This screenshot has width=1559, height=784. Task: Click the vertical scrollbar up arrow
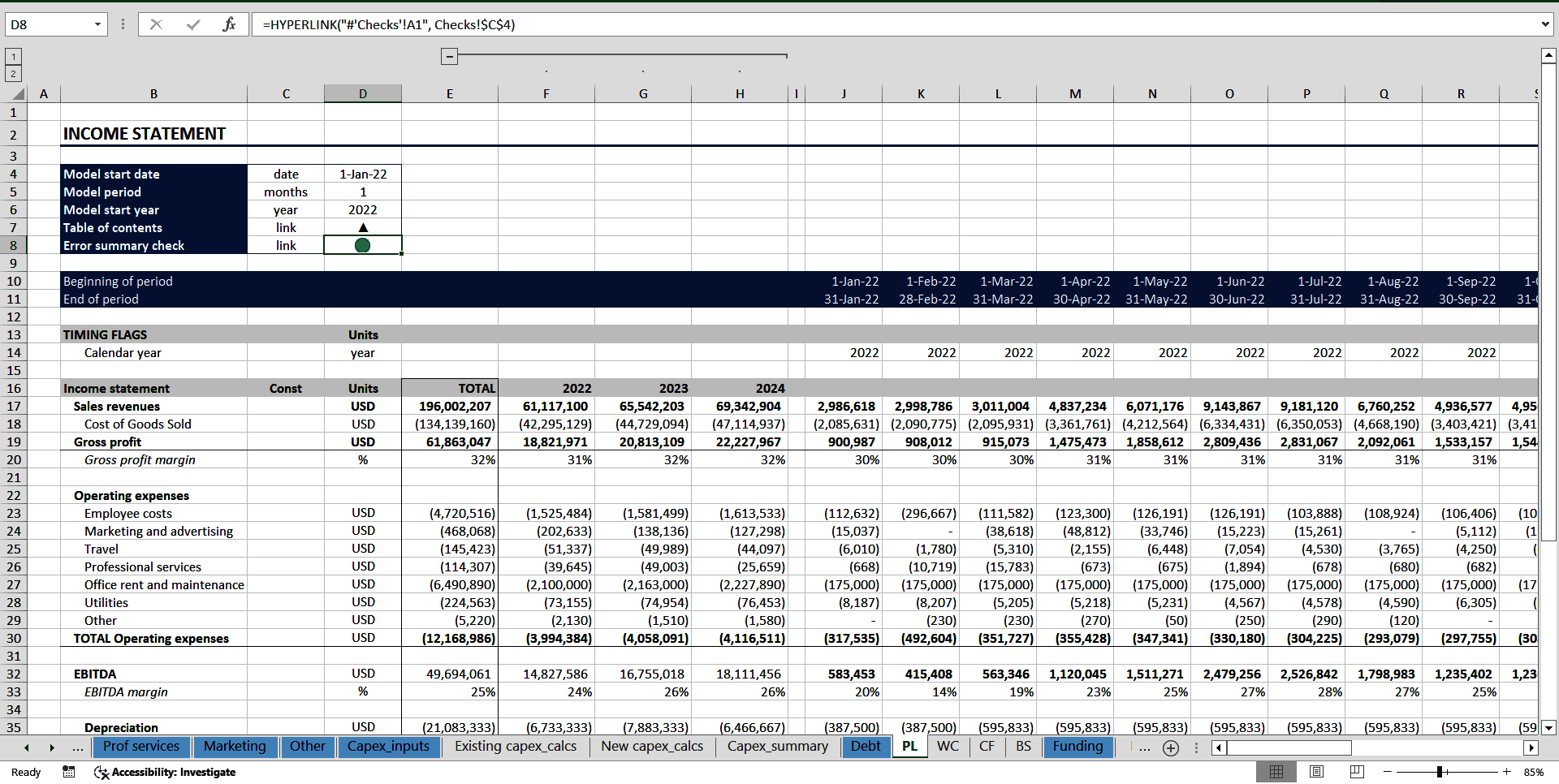tap(1548, 56)
